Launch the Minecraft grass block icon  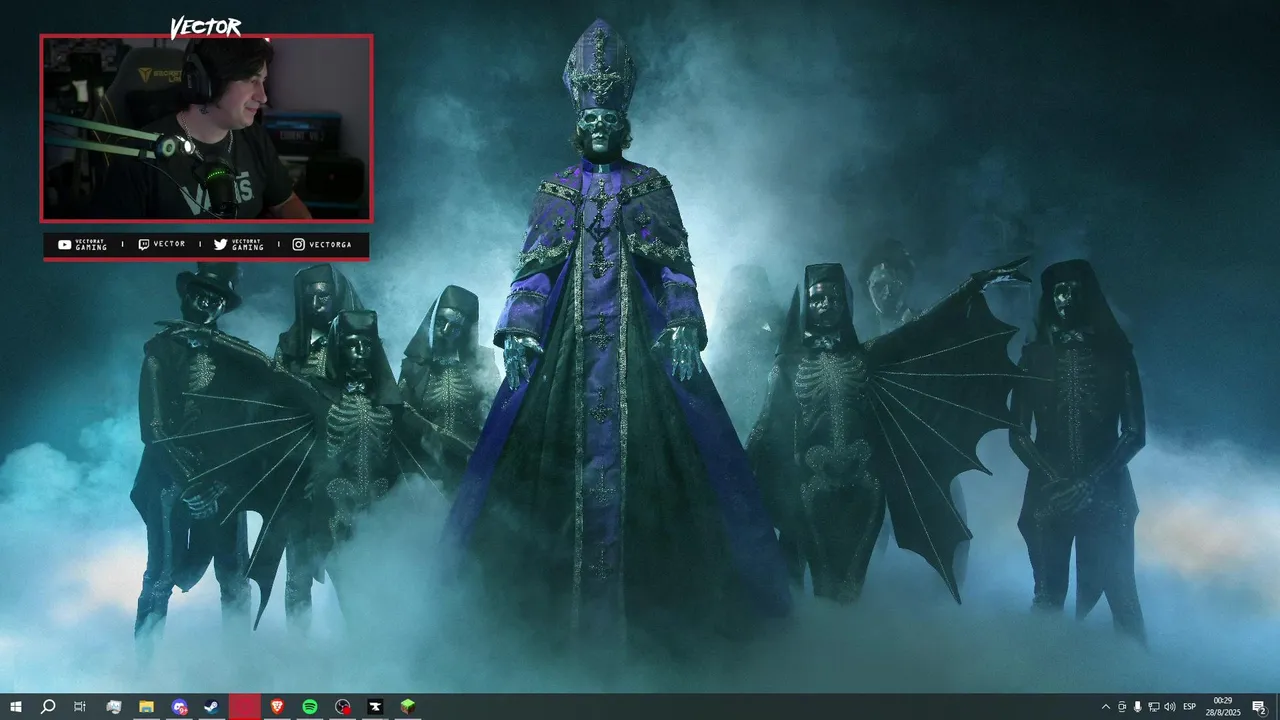tap(408, 707)
